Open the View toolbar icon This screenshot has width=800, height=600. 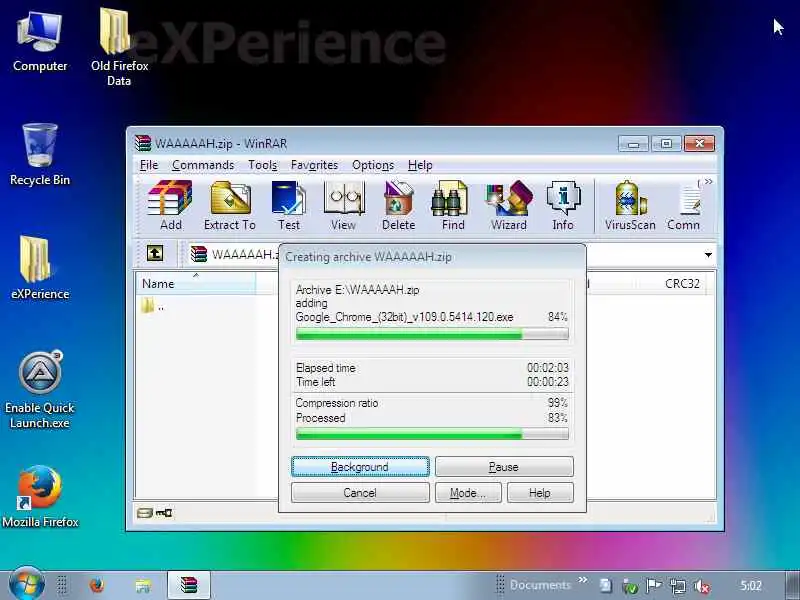click(x=343, y=205)
